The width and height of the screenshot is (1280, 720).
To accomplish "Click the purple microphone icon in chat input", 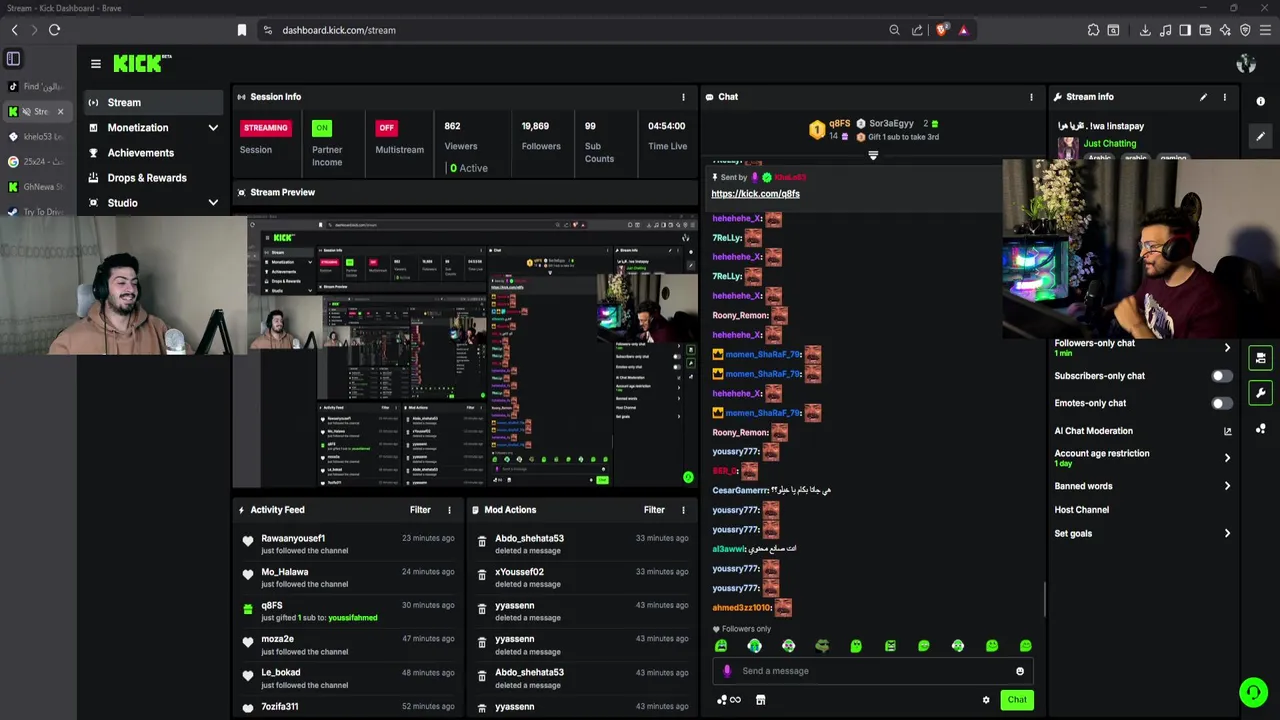I will tap(727, 671).
